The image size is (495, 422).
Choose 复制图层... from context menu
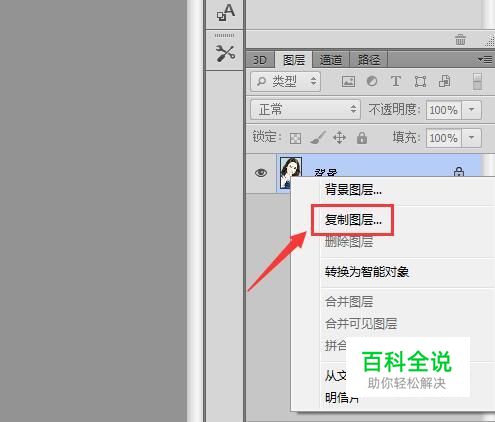[x=353, y=220]
